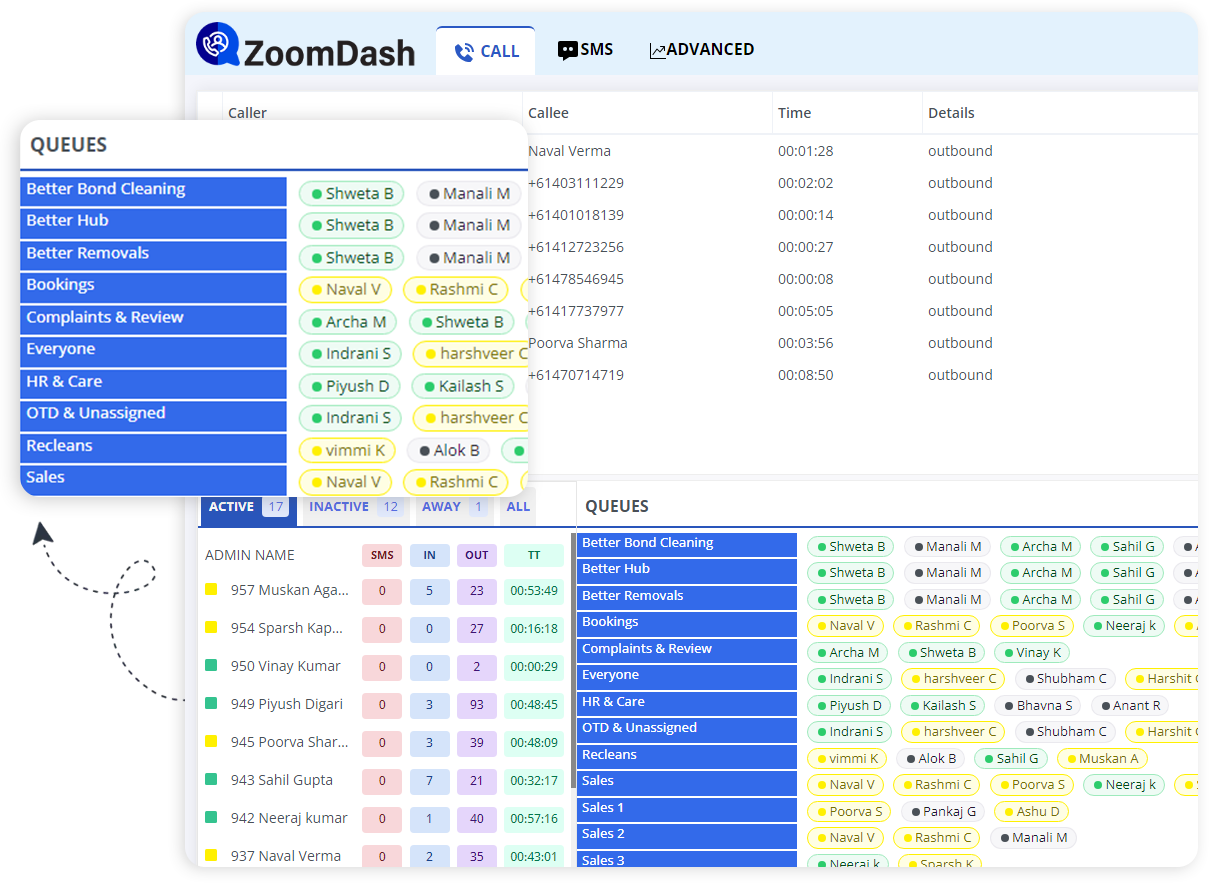1209x883 pixels.
Task: Click the chart icon beside ADVANCED
Action: coord(657,51)
